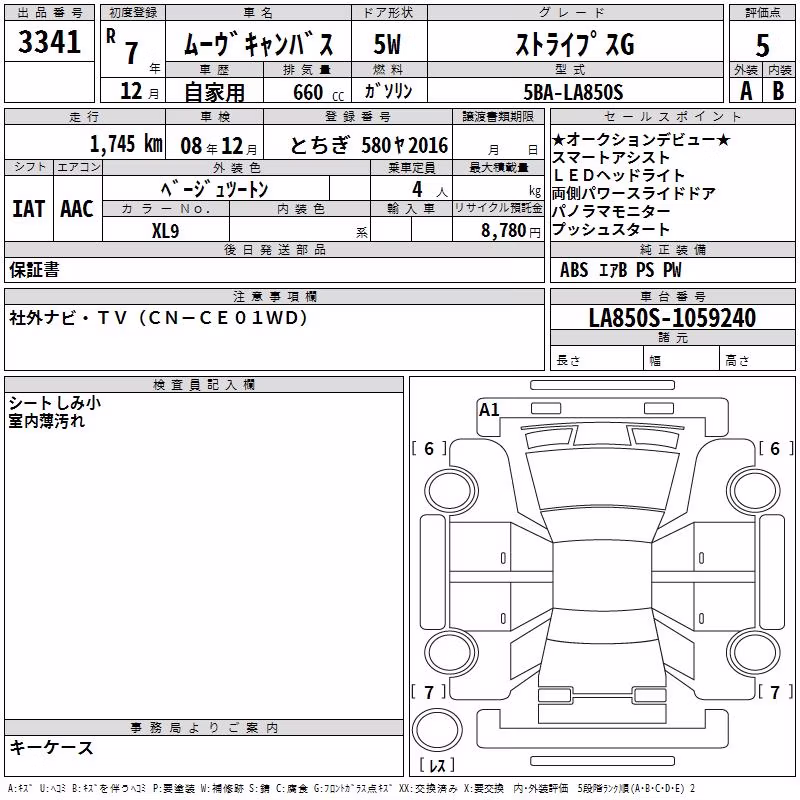Select 保証書 in later-shipped parts
Image resolution: width=800 pixels, height=800 pixels.
click(34, 270)
